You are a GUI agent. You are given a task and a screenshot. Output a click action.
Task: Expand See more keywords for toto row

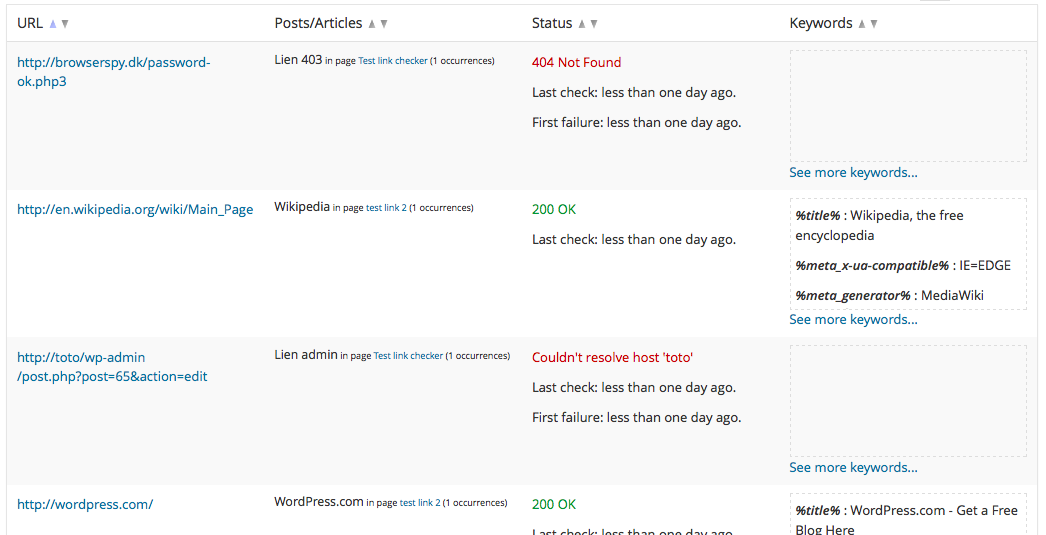point(853,468)
